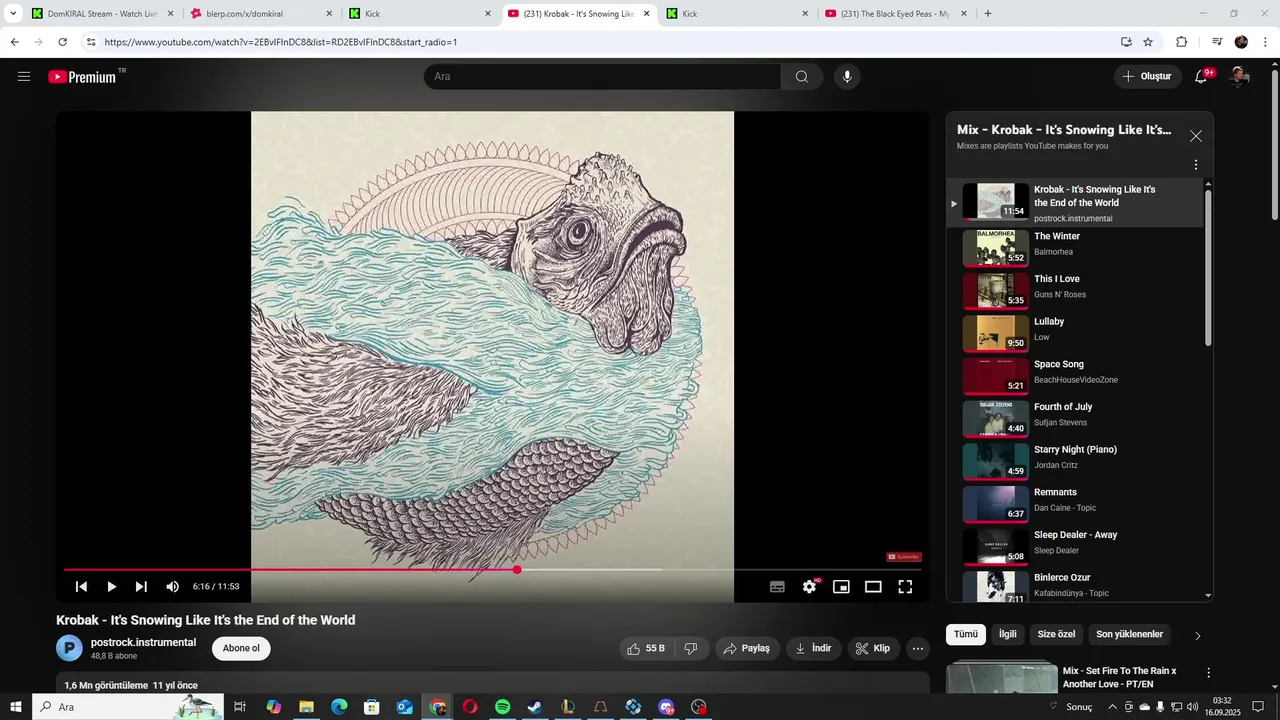Select Size özel filter chip
The width and height of the screenshot is (1280, 720).
click(x=1056, y=634)
